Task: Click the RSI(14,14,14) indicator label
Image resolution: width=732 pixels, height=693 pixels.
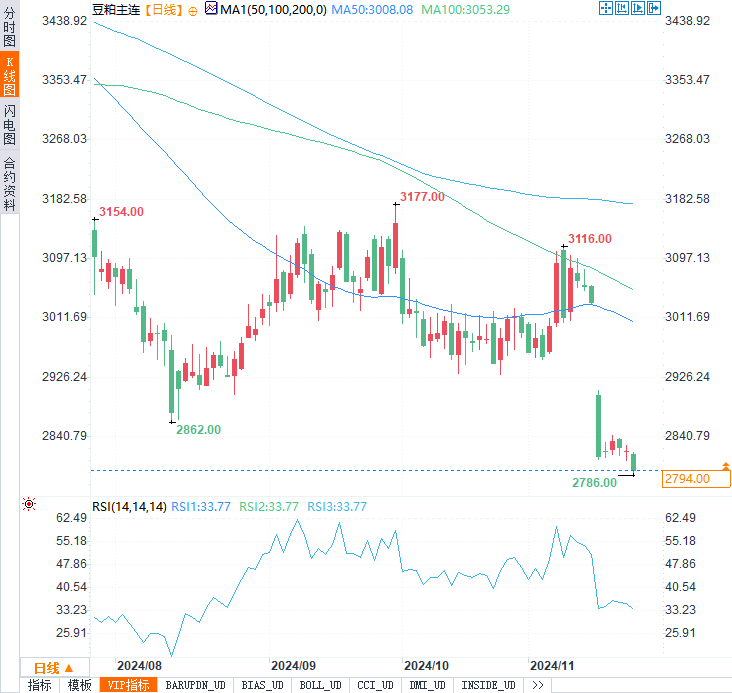Action: pyautogui.click(x=129, y=507)
